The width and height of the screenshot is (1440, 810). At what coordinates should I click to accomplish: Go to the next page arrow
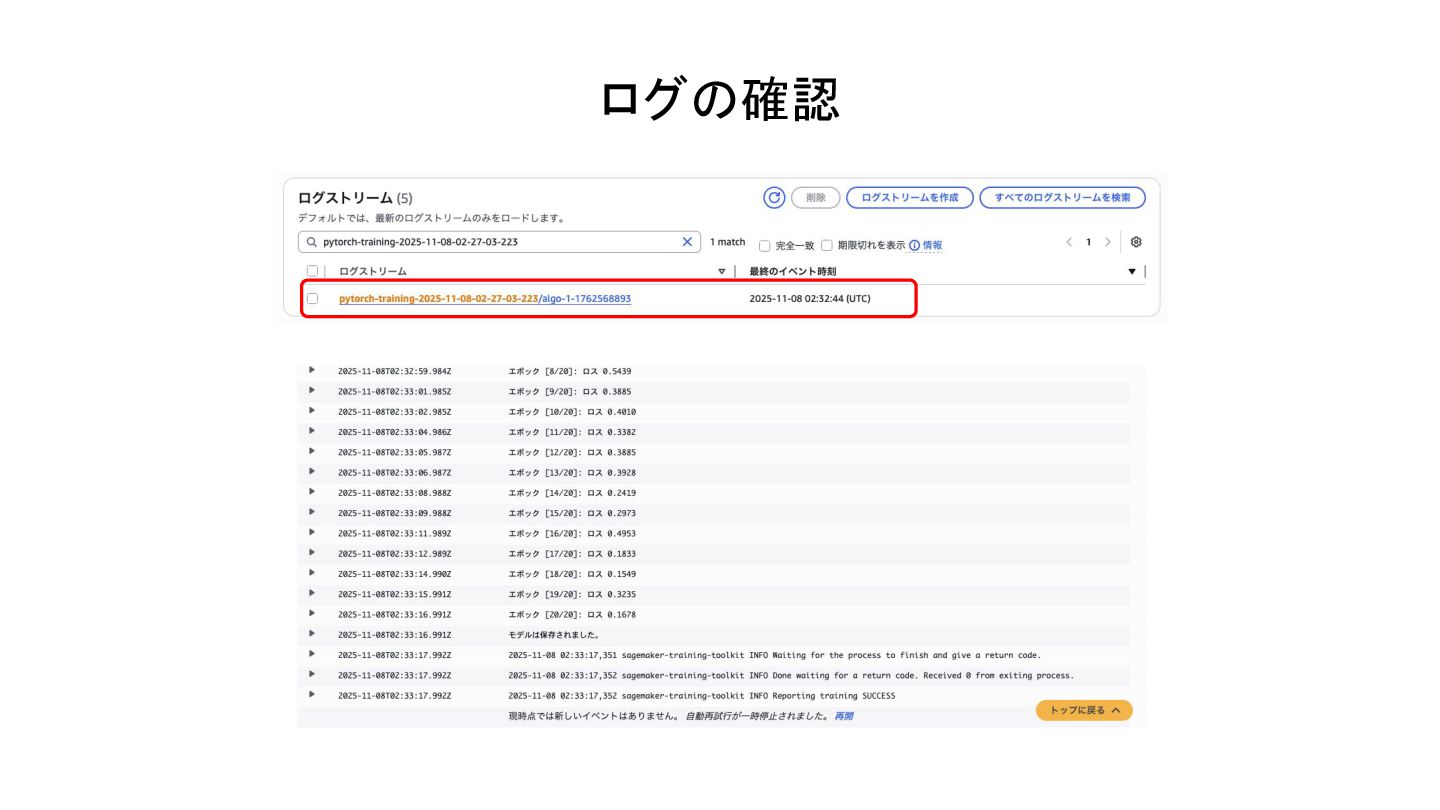pyautogui.click(x=1108, y=242)
